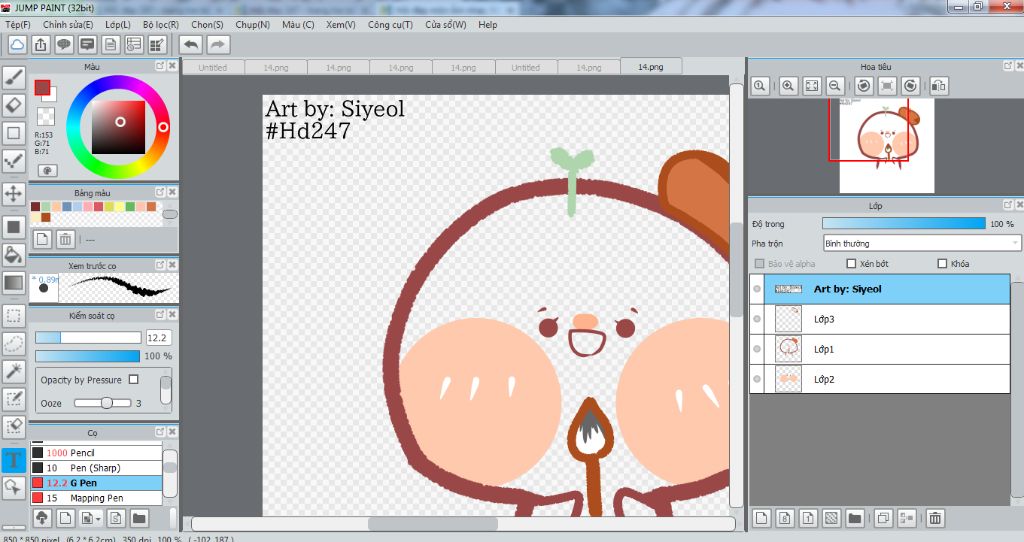Select the Select Pen tool
1024x542 pixels.
pos(14,399)
